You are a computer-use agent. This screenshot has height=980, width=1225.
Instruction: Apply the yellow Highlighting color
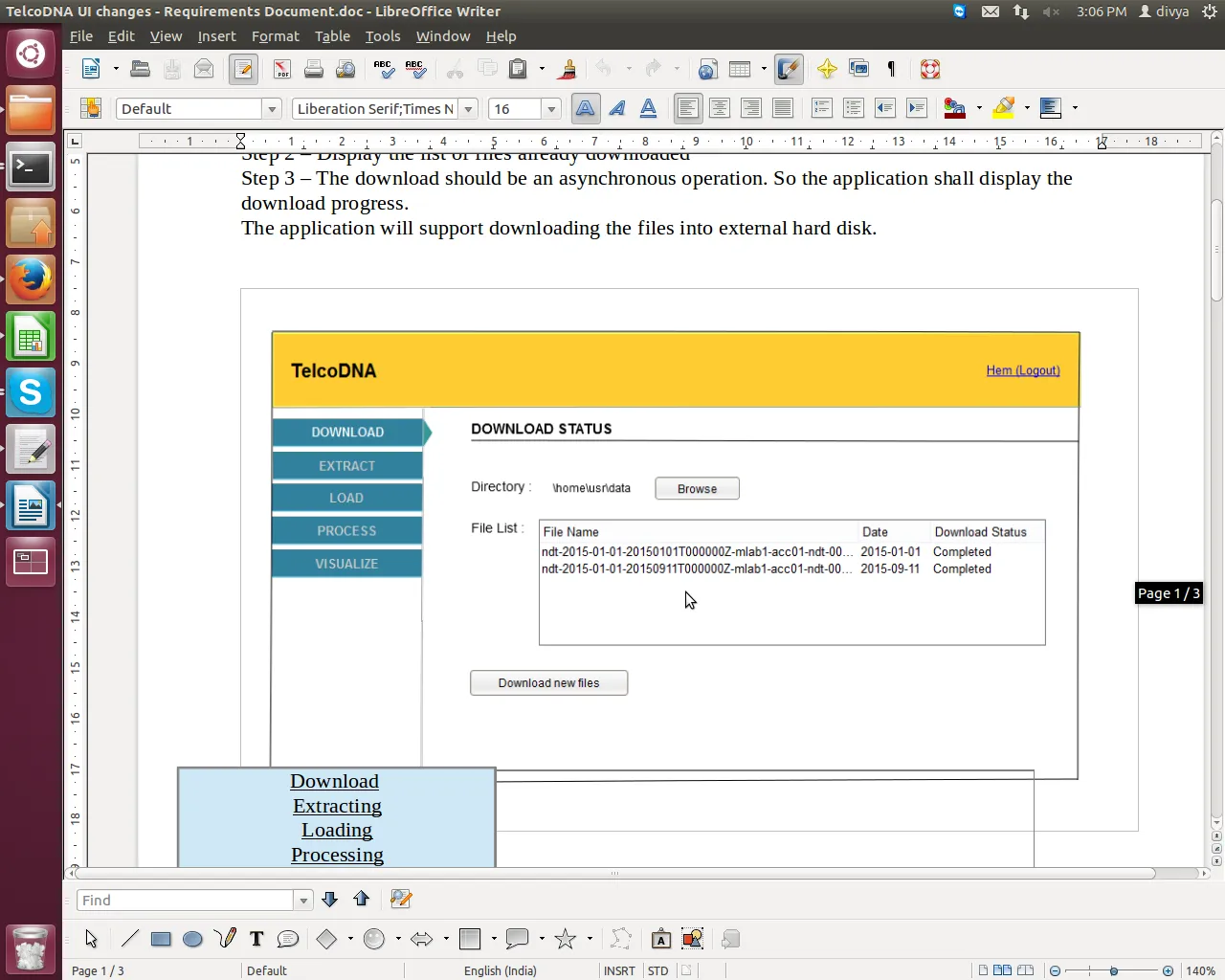1003,108
